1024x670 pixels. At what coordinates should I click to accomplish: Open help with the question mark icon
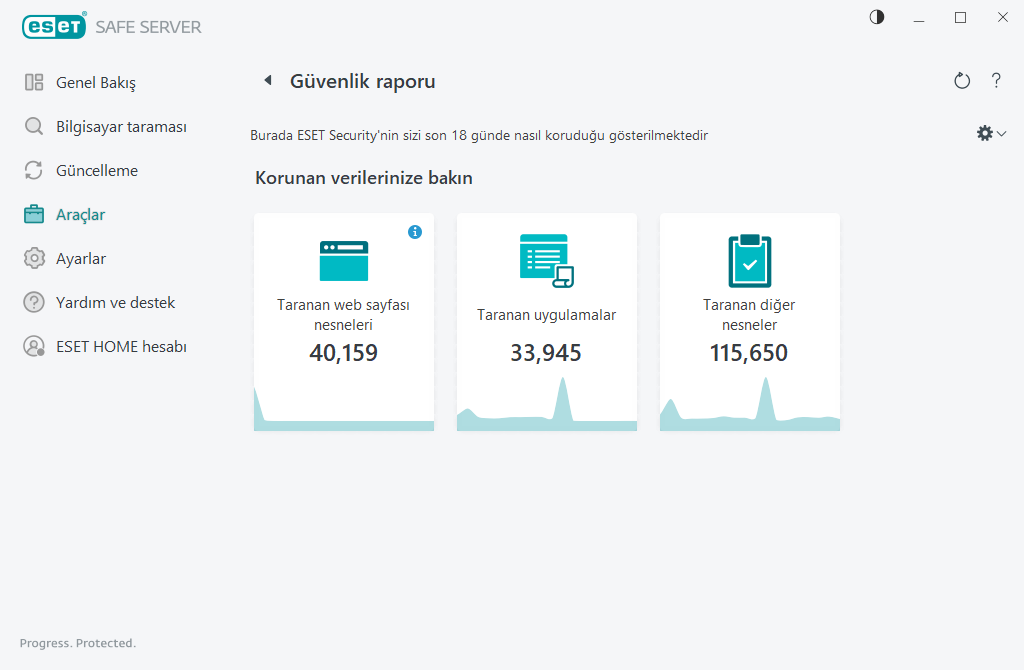click(996, 81)
